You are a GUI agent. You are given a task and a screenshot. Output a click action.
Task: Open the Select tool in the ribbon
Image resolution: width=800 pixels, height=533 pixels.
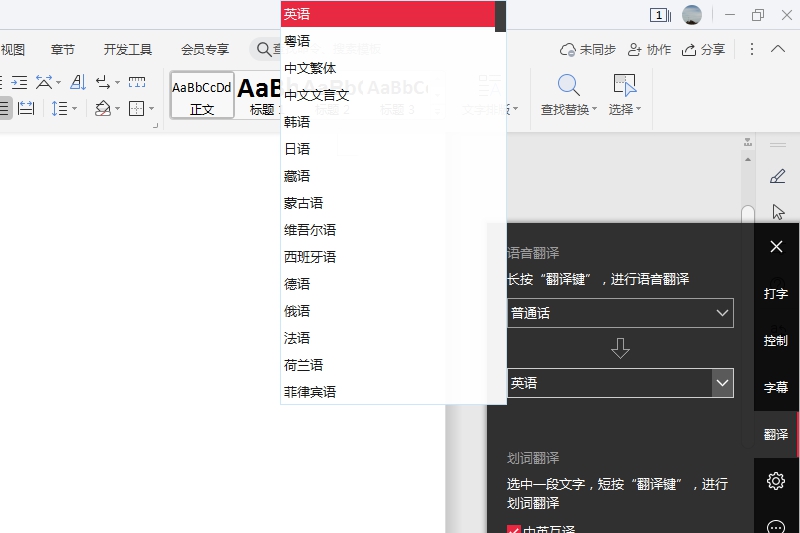coord(624,95)
